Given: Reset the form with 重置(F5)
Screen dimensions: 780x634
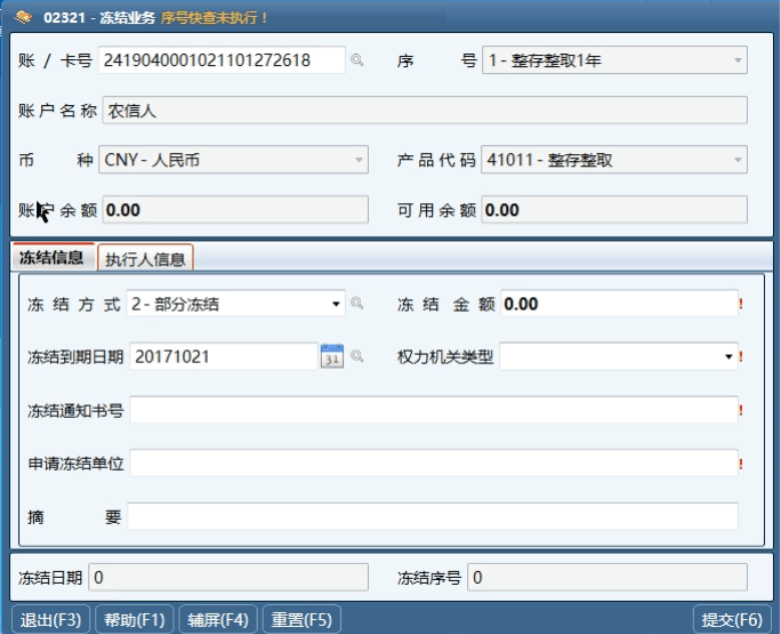Looking at the screenshot, I should click(x=302, y=620).
